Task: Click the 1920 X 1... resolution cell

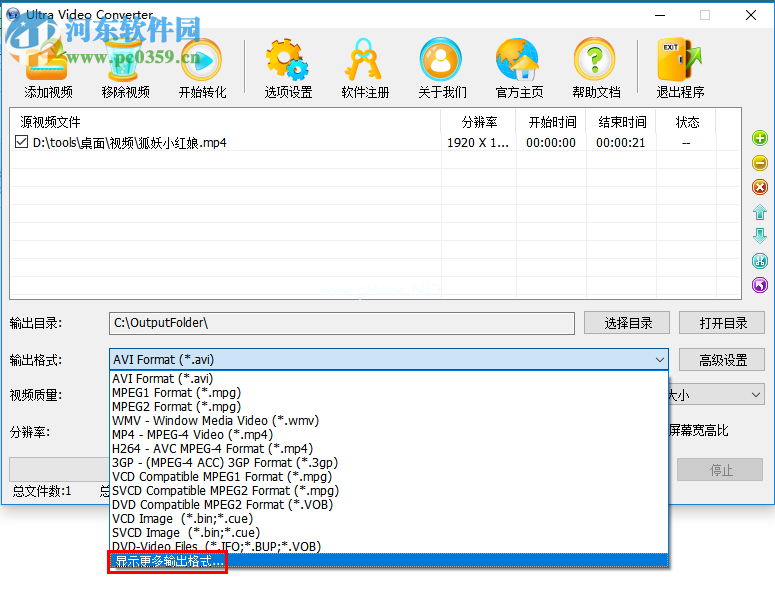Action: (x=477, y=143)
